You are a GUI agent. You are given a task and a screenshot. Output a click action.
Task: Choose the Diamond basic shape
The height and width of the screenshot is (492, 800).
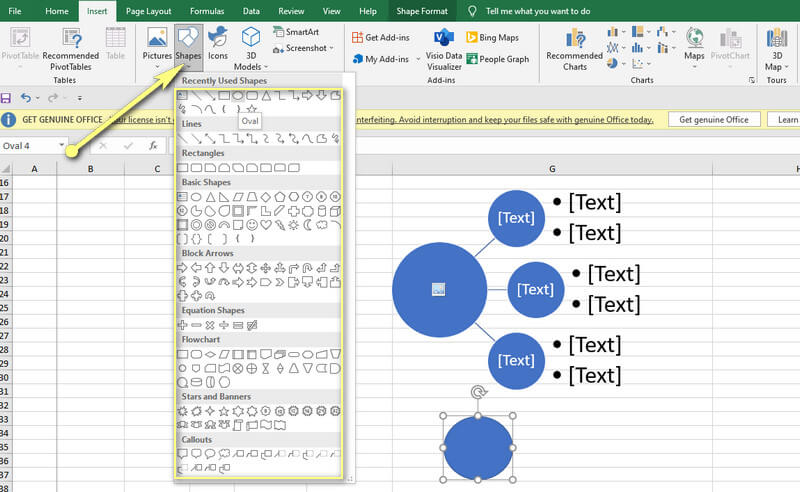tap(266, 197)
